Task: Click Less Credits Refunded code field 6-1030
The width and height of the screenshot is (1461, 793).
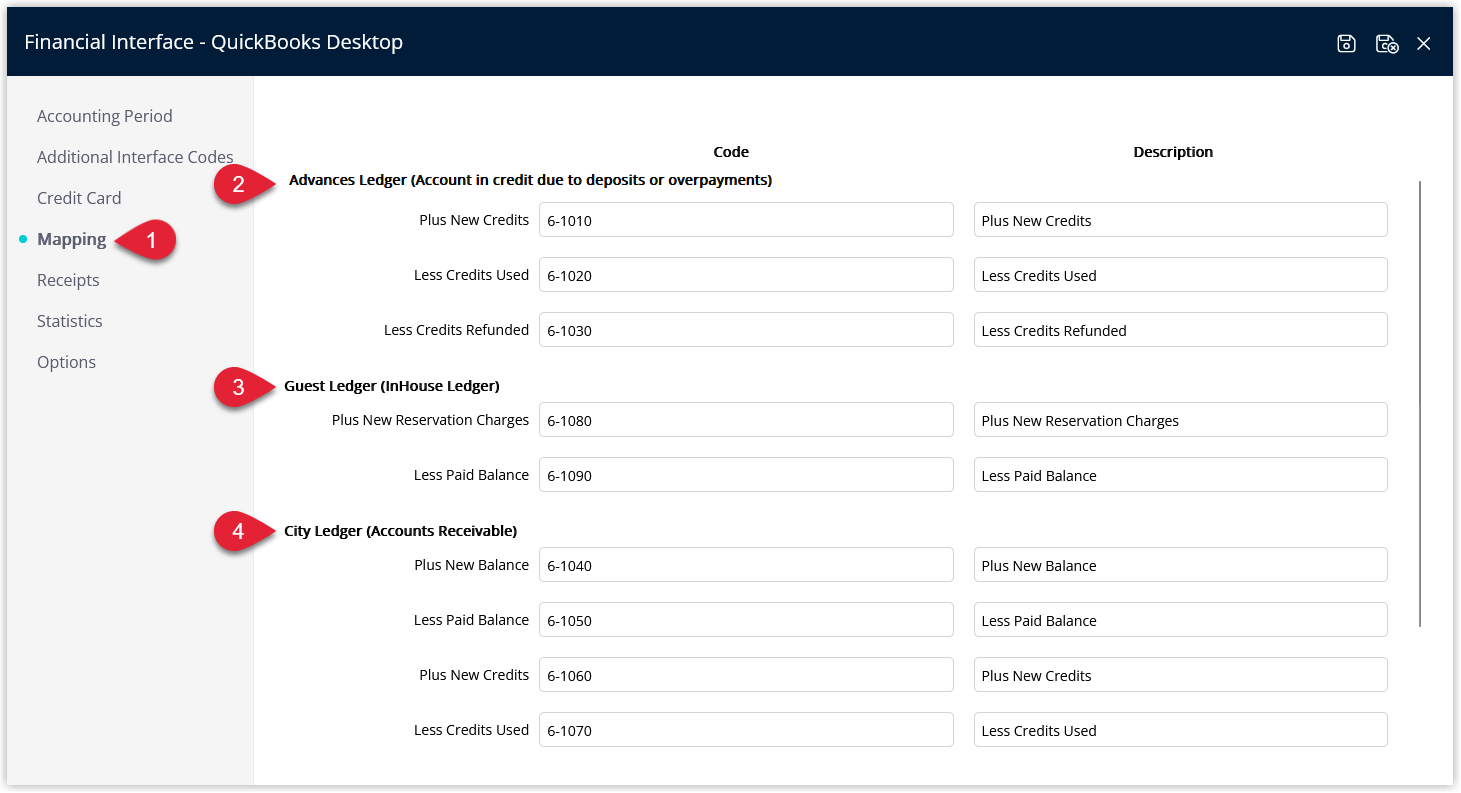Action: click(x=746, y=330)
